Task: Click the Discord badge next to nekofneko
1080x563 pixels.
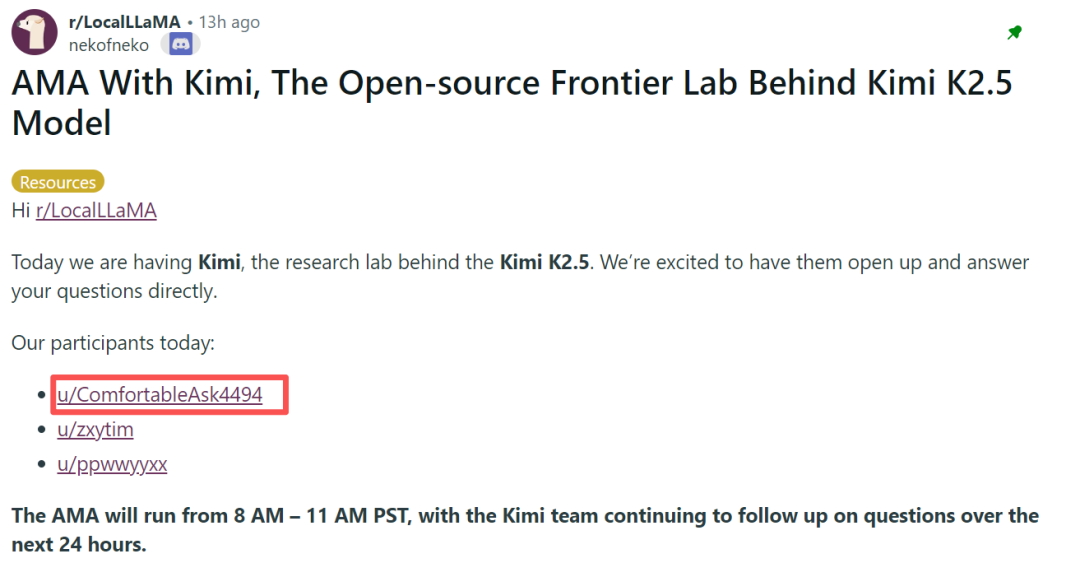Action: click(181, 44)
